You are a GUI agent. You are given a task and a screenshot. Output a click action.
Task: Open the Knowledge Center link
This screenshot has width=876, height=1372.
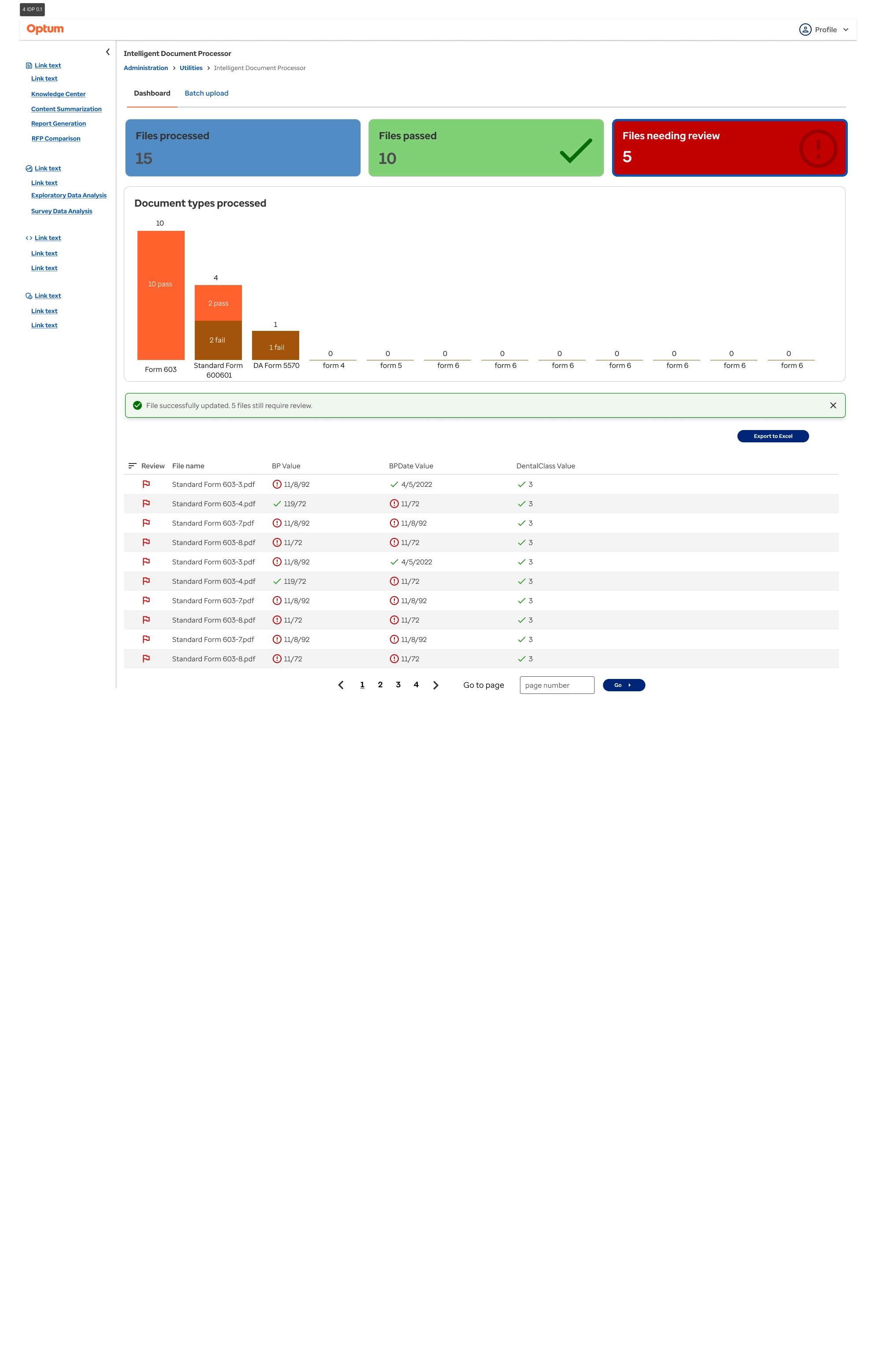pos(58,94)
